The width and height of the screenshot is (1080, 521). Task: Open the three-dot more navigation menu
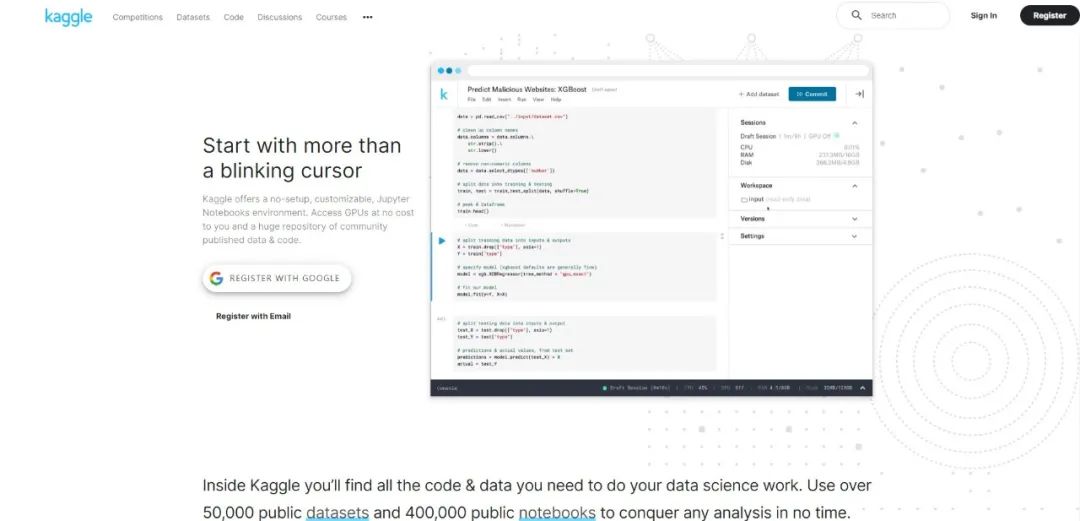point(367,17)
